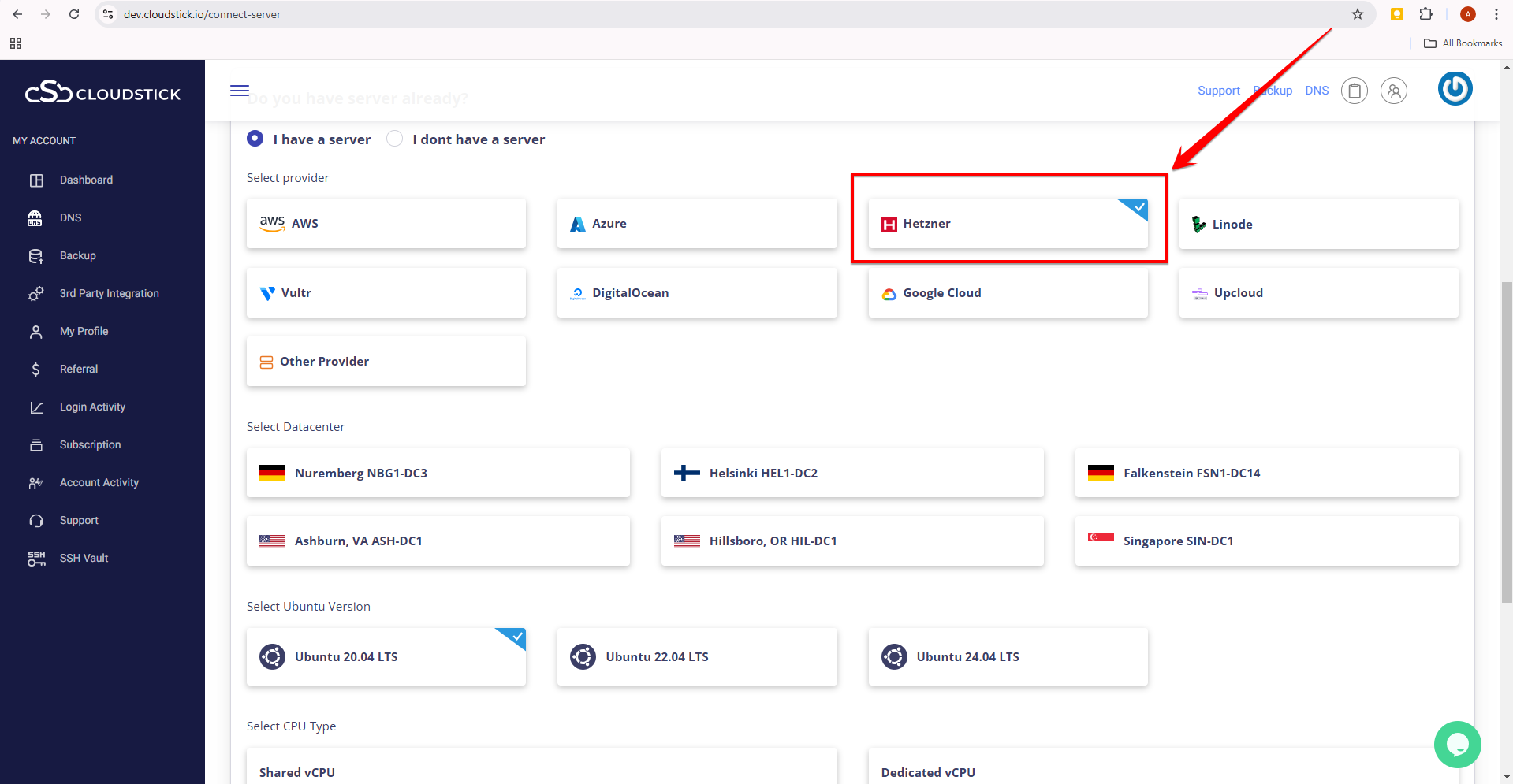Pick the Helsinki HEL1-DC2 datacenter
The height and width of the screenshot is (784, 1513).
[x=852, y=473]
